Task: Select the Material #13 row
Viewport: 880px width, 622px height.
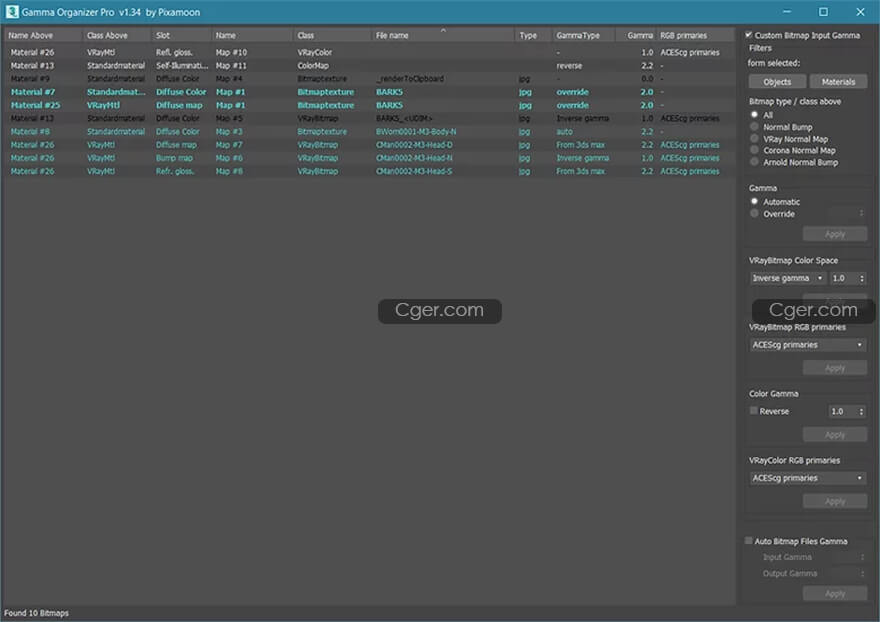Action: click(370, 66)
